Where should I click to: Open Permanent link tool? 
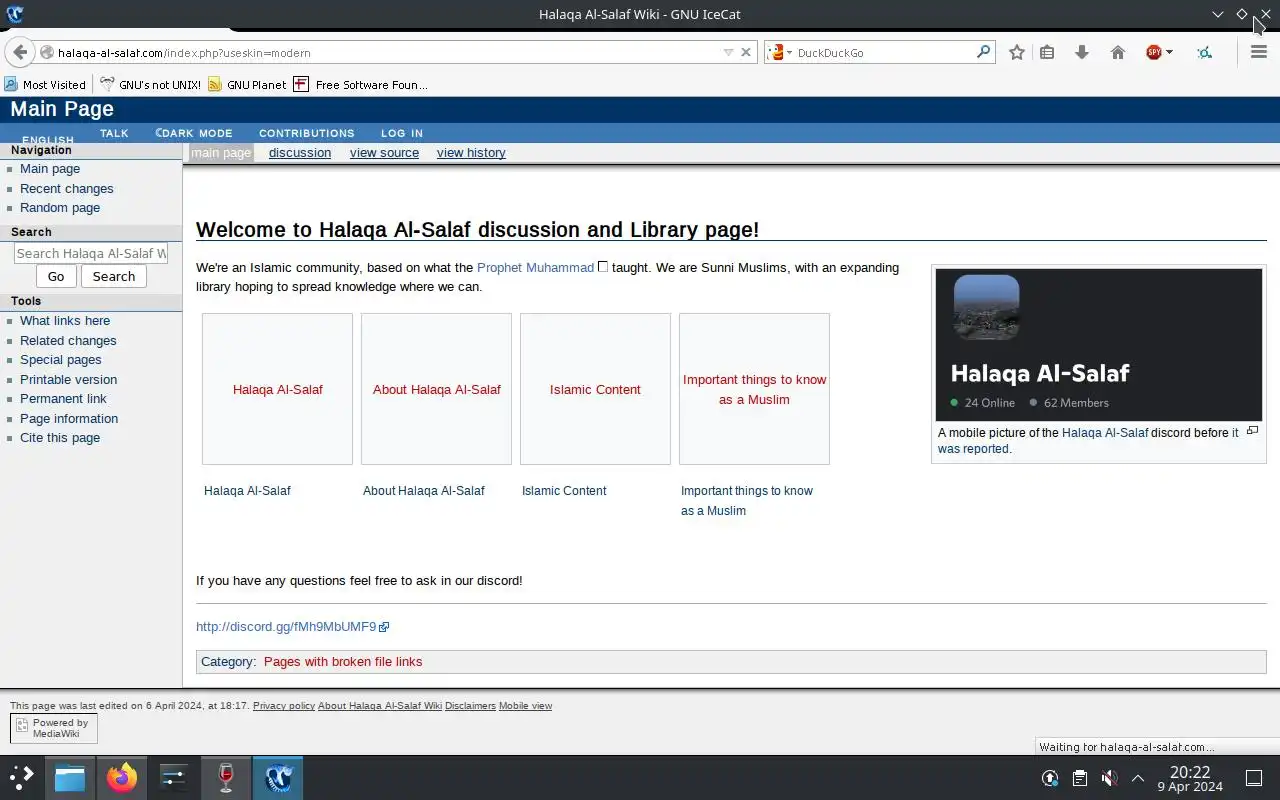(x=63, y=399)
